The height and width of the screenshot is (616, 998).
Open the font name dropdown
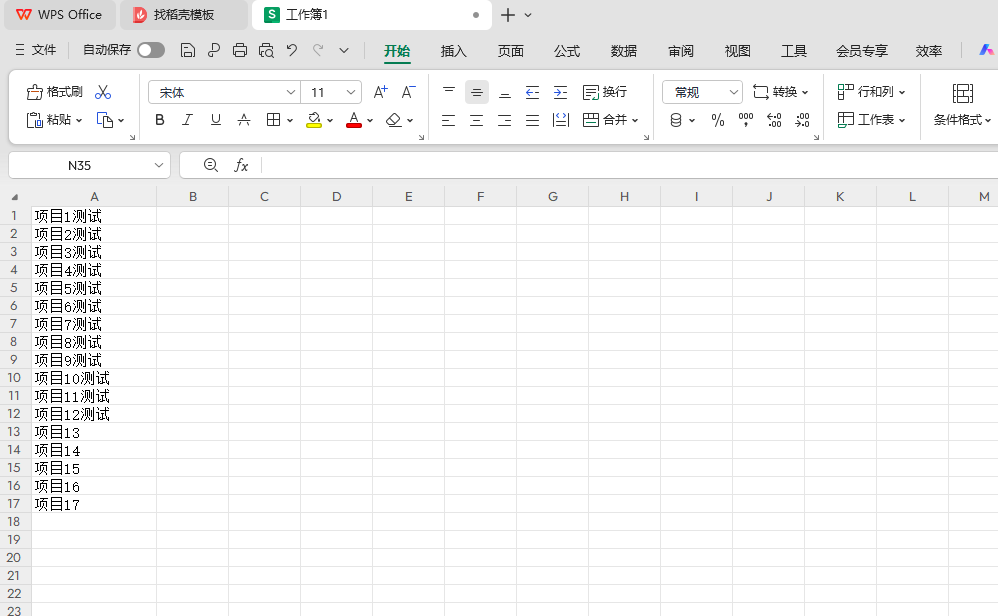coord(290,92)
